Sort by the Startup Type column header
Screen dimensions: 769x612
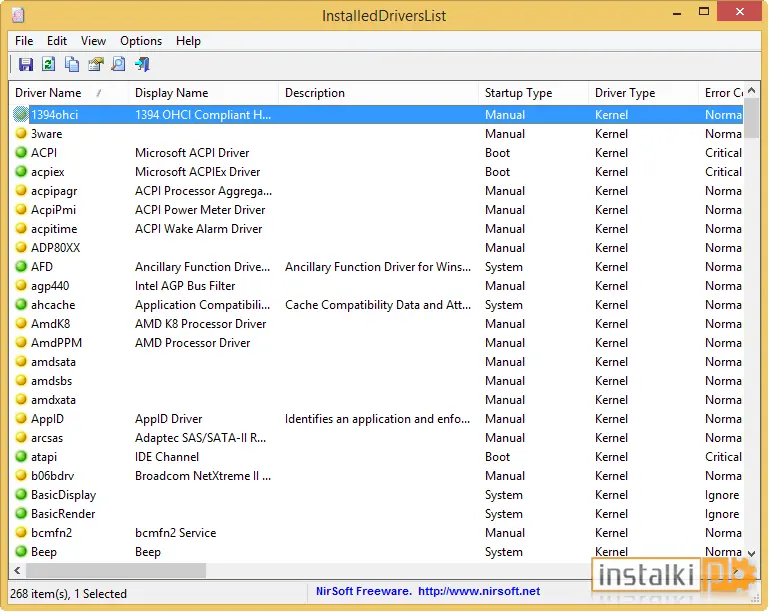pos(533,93)
